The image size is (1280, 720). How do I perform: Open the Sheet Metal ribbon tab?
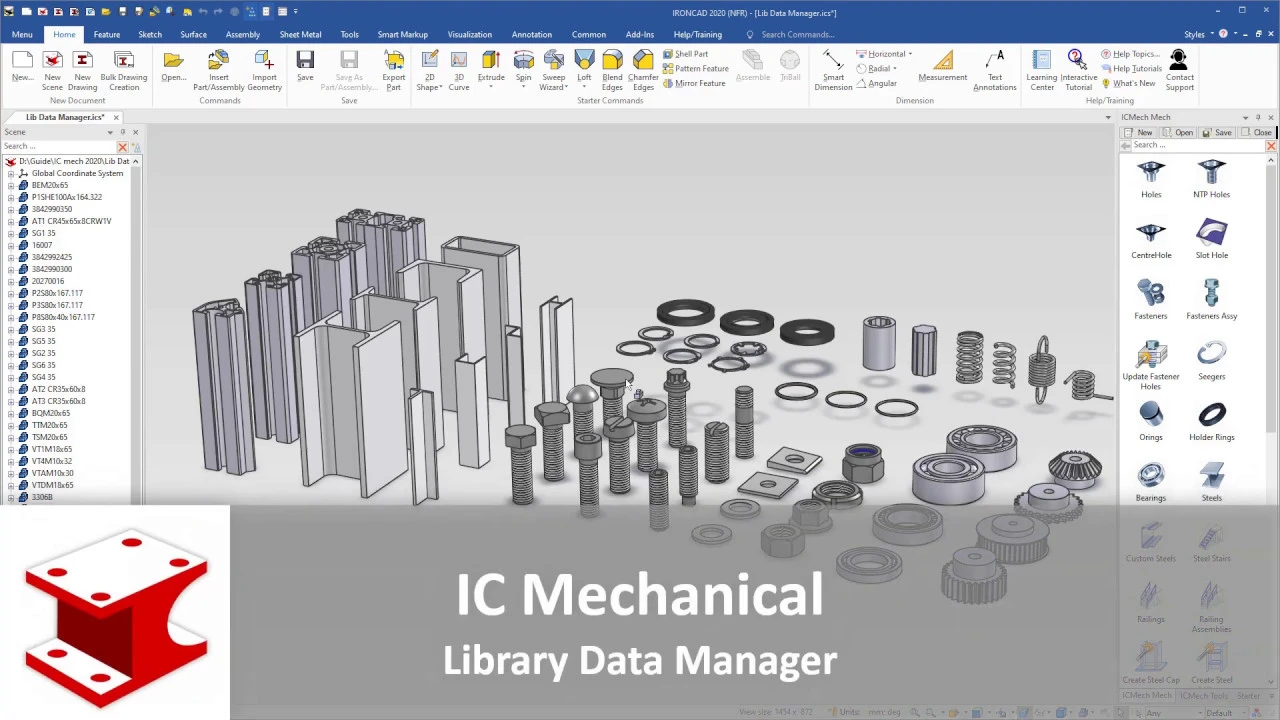[300, 34]
